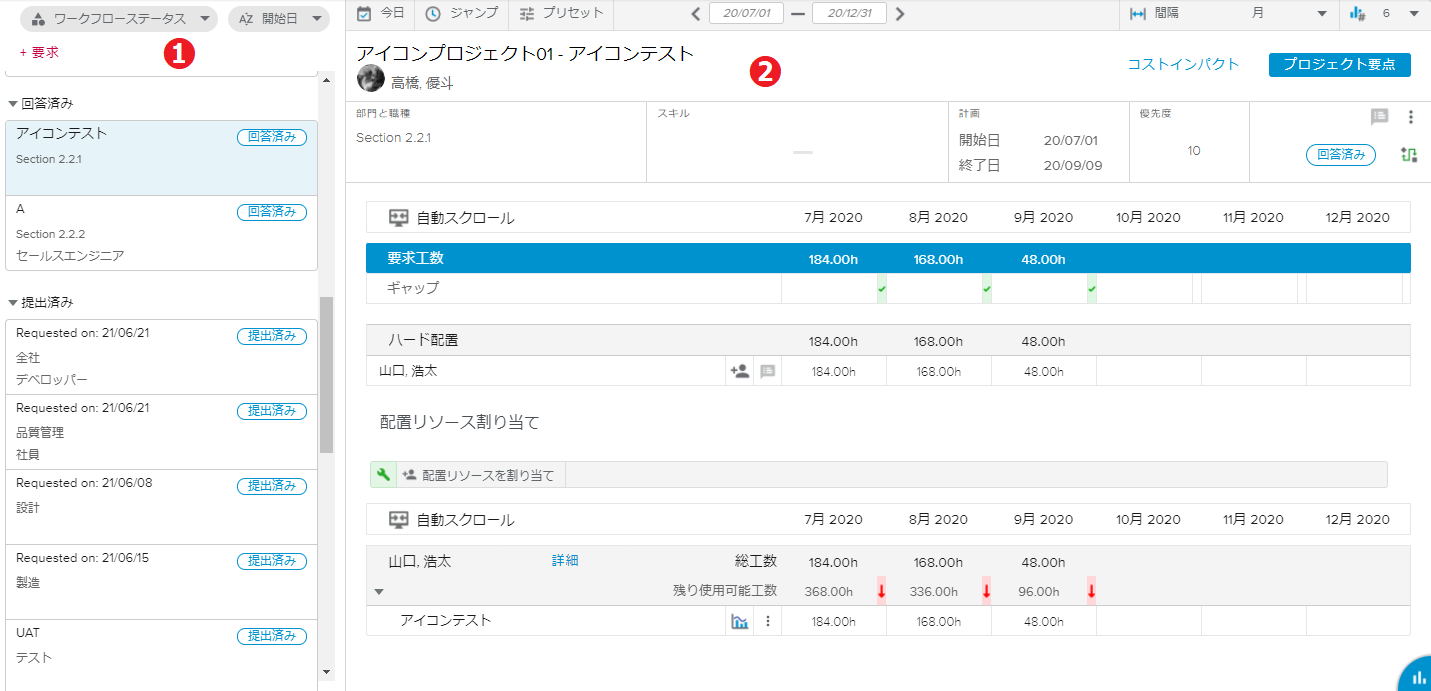Collapse the 回答済み group
The width and height of the screenshot is (1431, 691).
click(x=13, y=103)
